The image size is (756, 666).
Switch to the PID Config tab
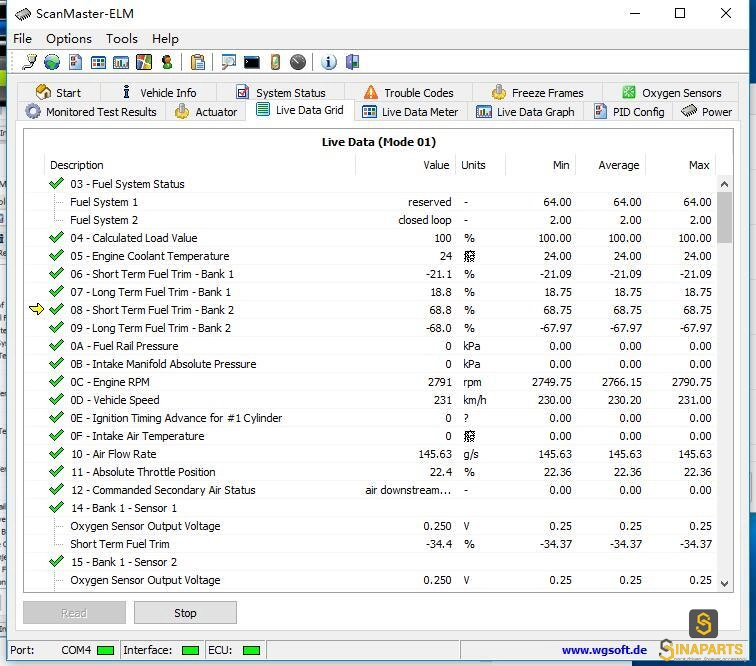(x=628, y=112)
